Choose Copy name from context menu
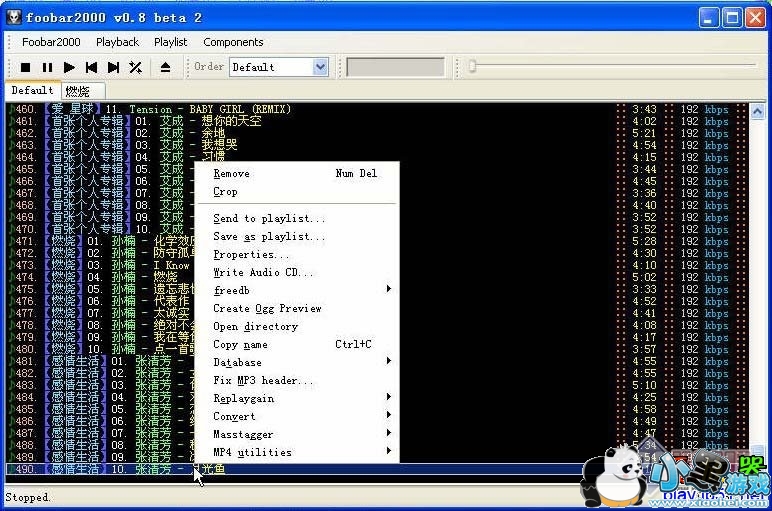This screenshot has height=511, width=772. click(x=297, y=345)
